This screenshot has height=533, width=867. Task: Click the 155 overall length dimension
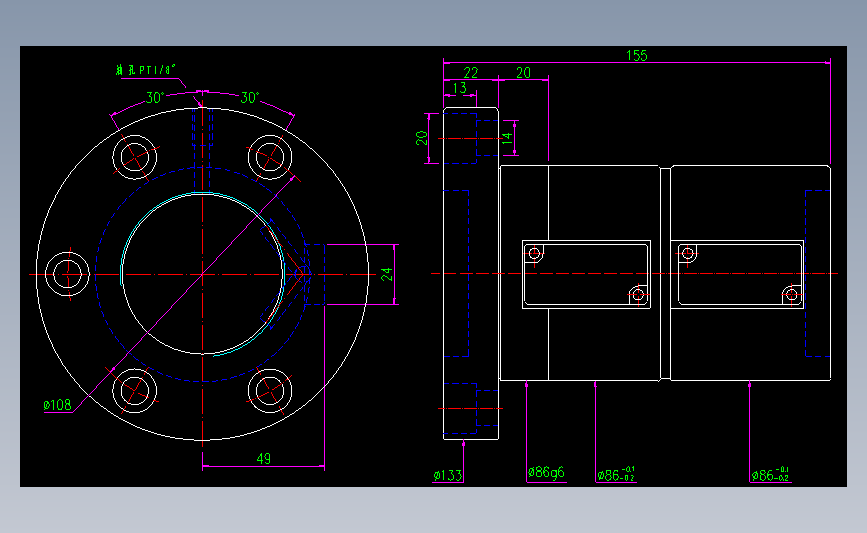(x=636, y=55)
